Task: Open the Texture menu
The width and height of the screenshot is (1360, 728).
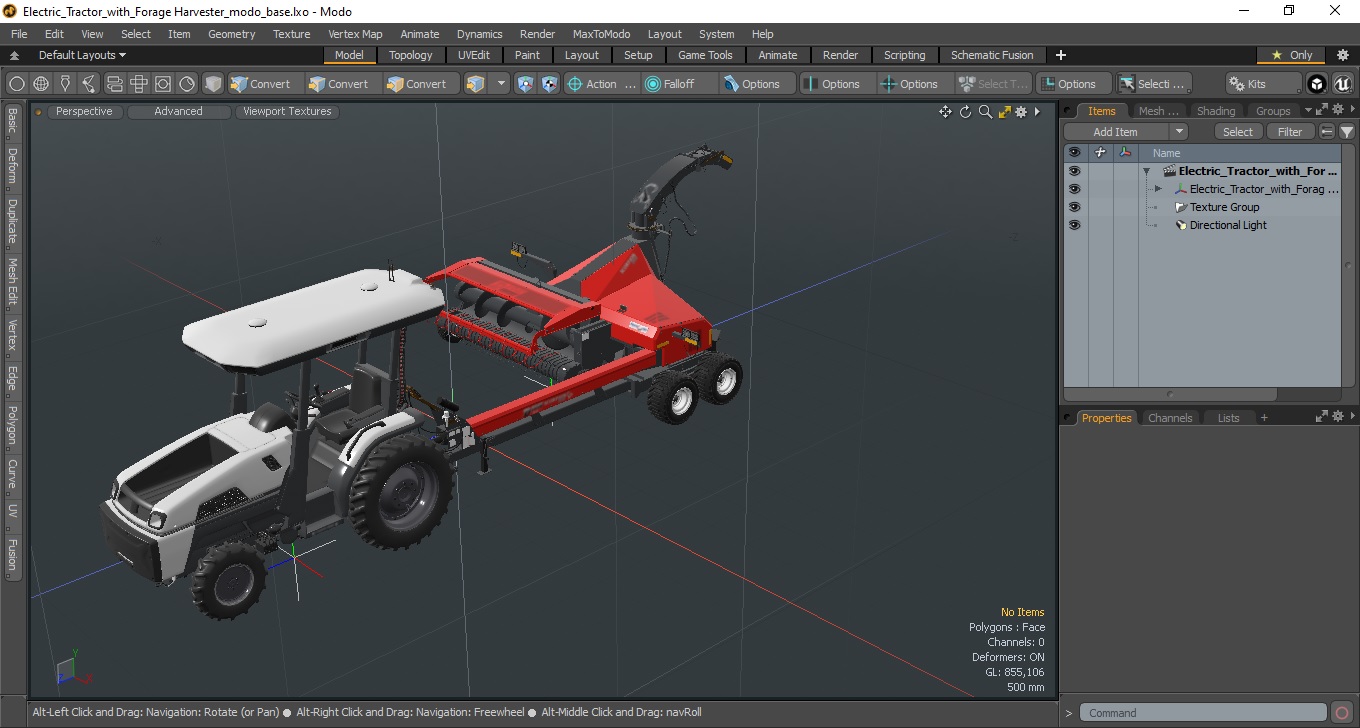Action: click(x=291, y=34)
